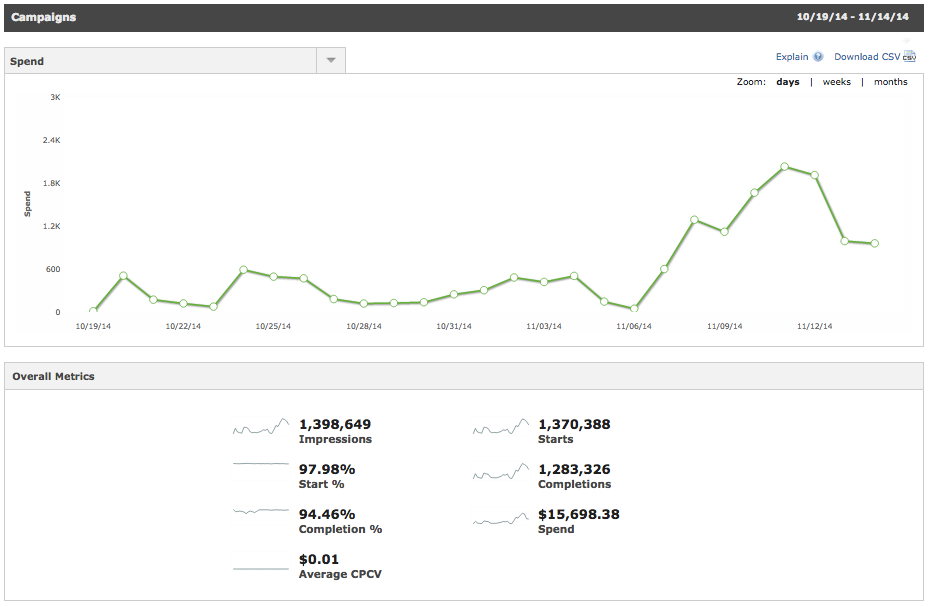Click the peak data point near 11/11/14
This screenshot has width=927, height=604.
785,167
